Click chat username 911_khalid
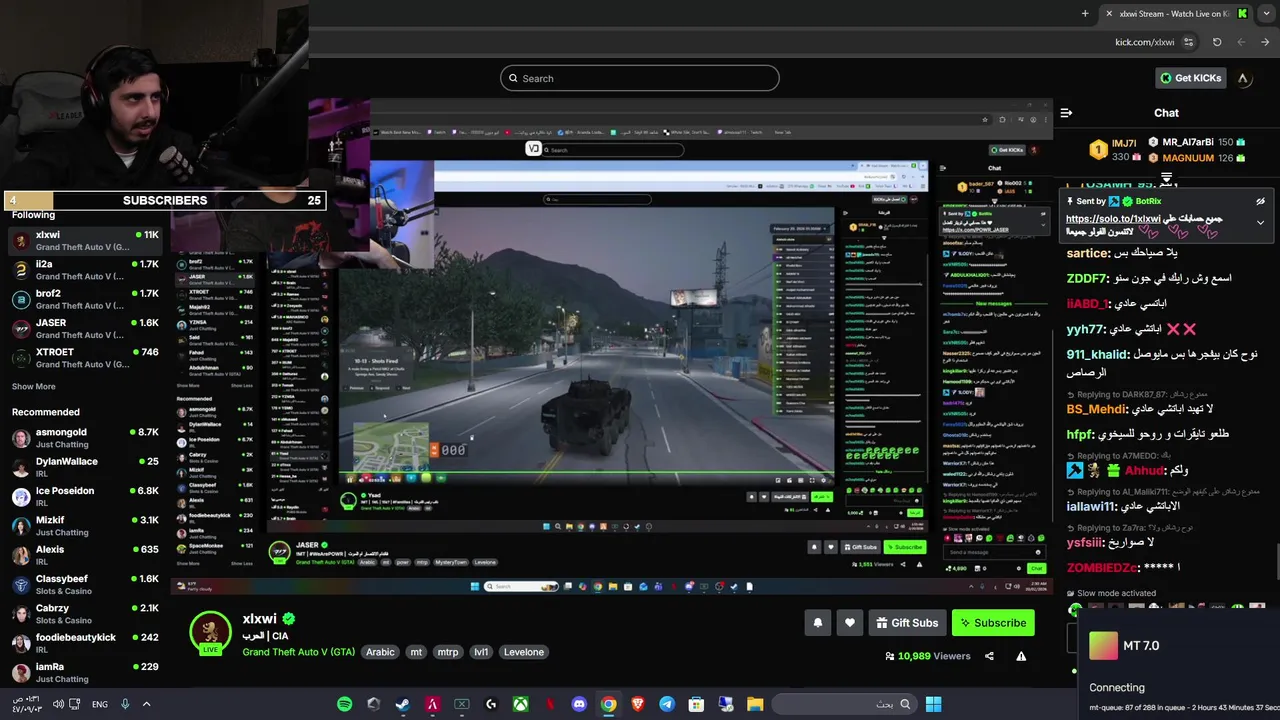 [1097, 355]
